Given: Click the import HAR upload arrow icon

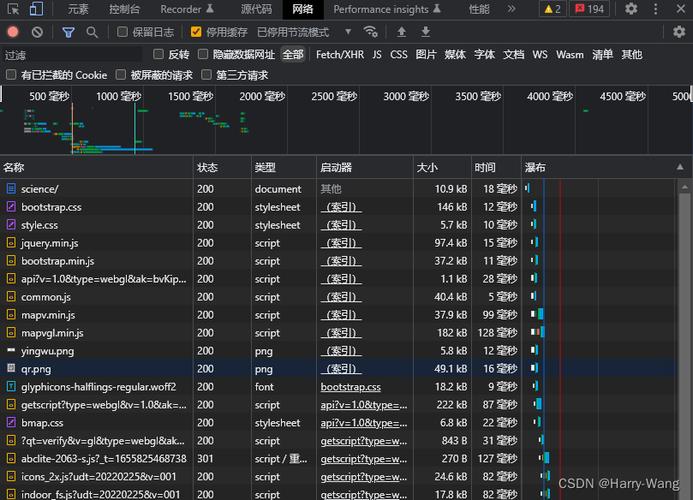Looking at the screenshot, I should tap(401, 32).
